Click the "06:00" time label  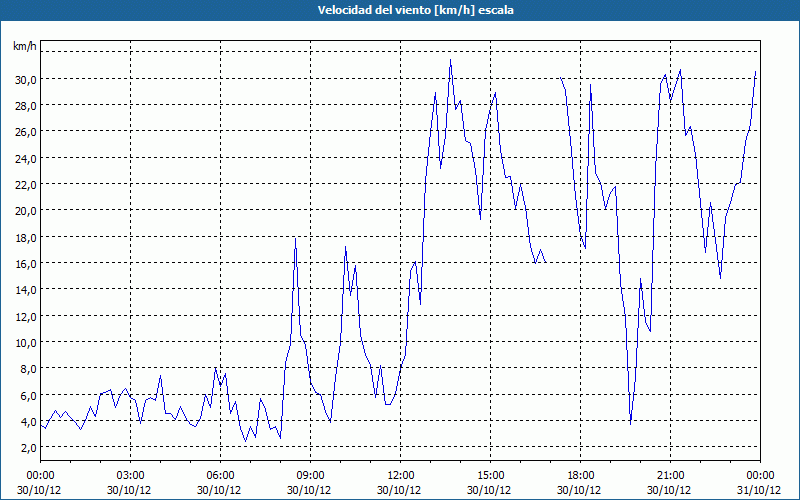click(x=221, y=475)
